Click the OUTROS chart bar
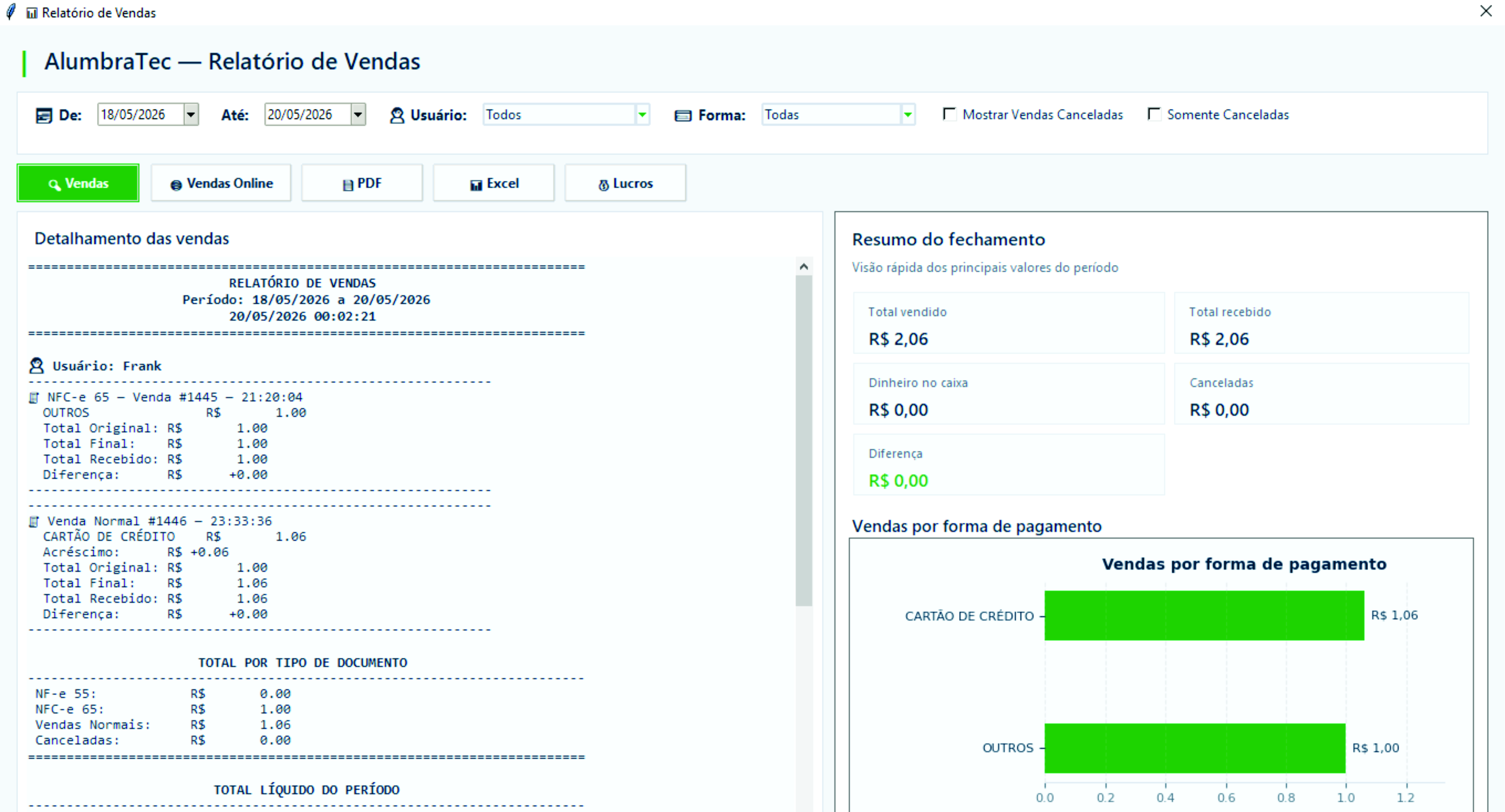This screenshot has width=1505, height=812. pyautogui.click(x=1195, y=748)
